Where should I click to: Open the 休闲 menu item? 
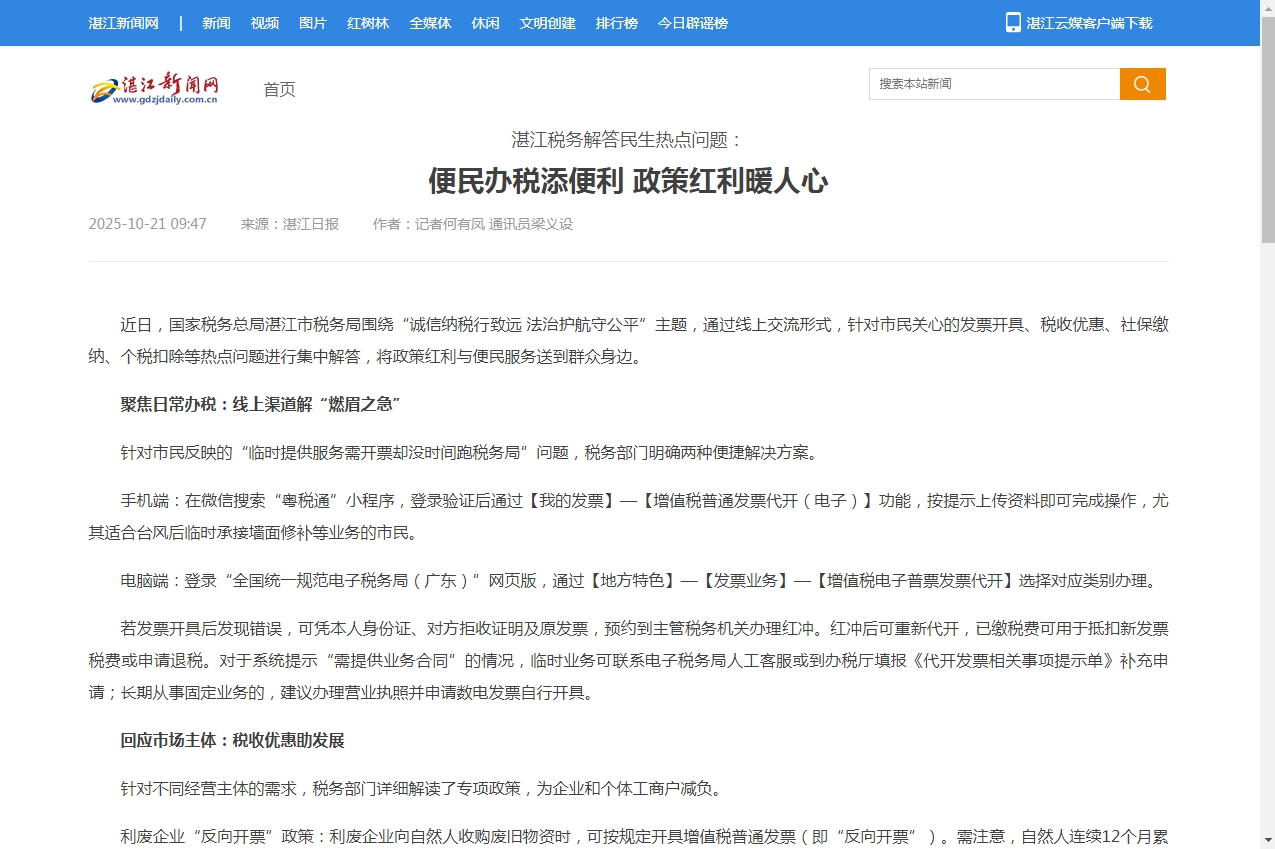(485, 23)
